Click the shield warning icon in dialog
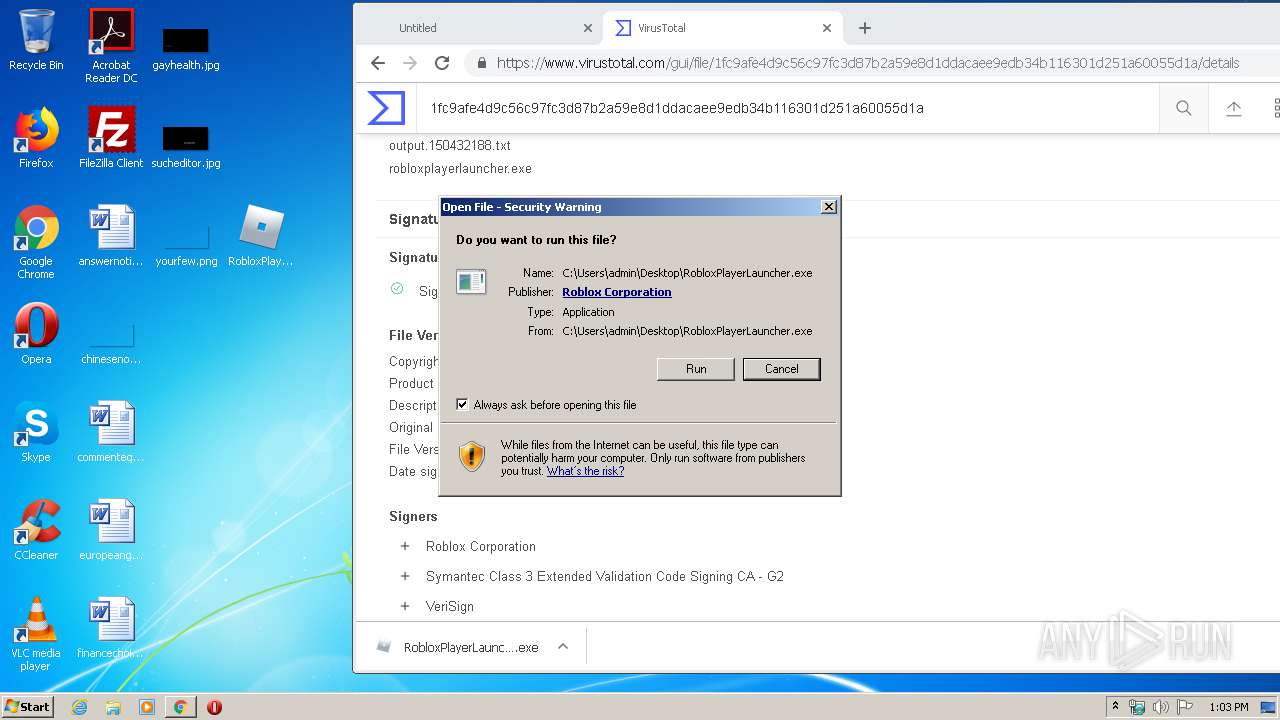This screenshot has height=720, width=1280. pyautogui.click(x=472, y=457)
